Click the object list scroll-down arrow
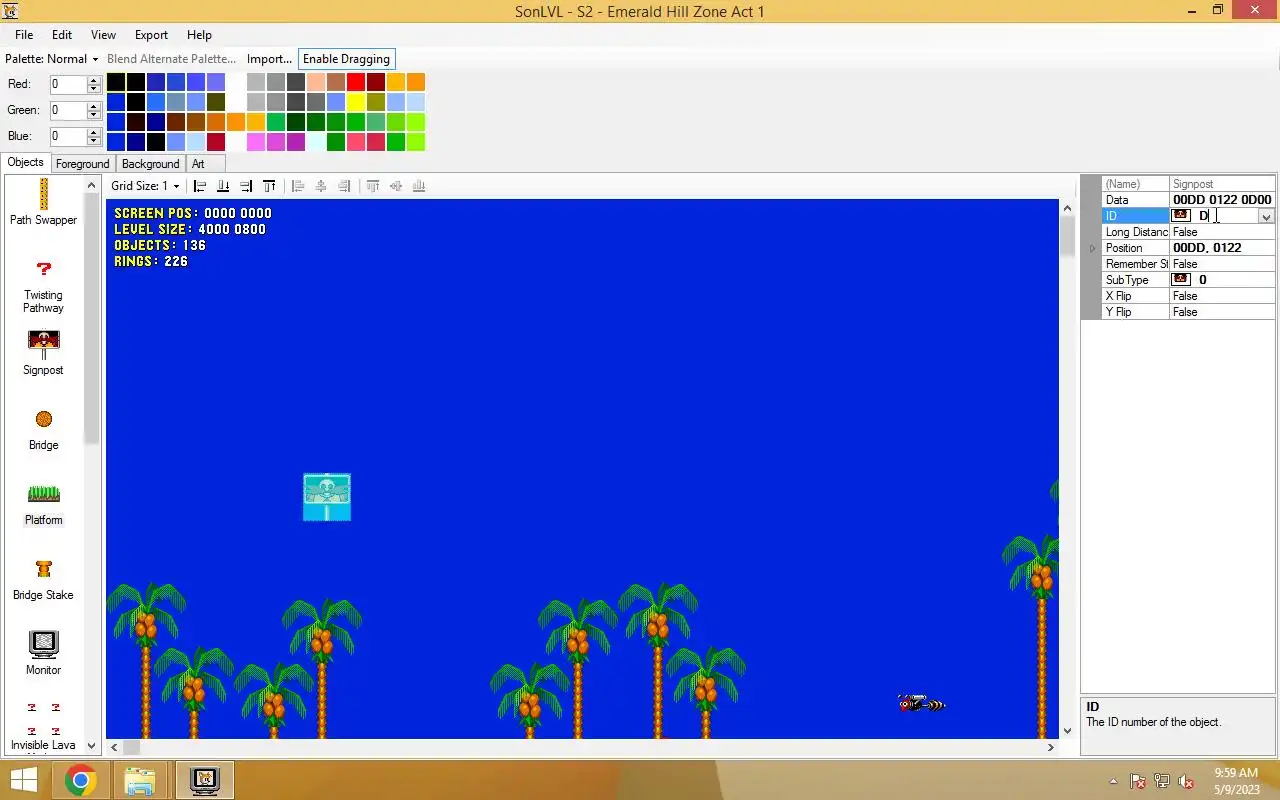 point(91,745)
